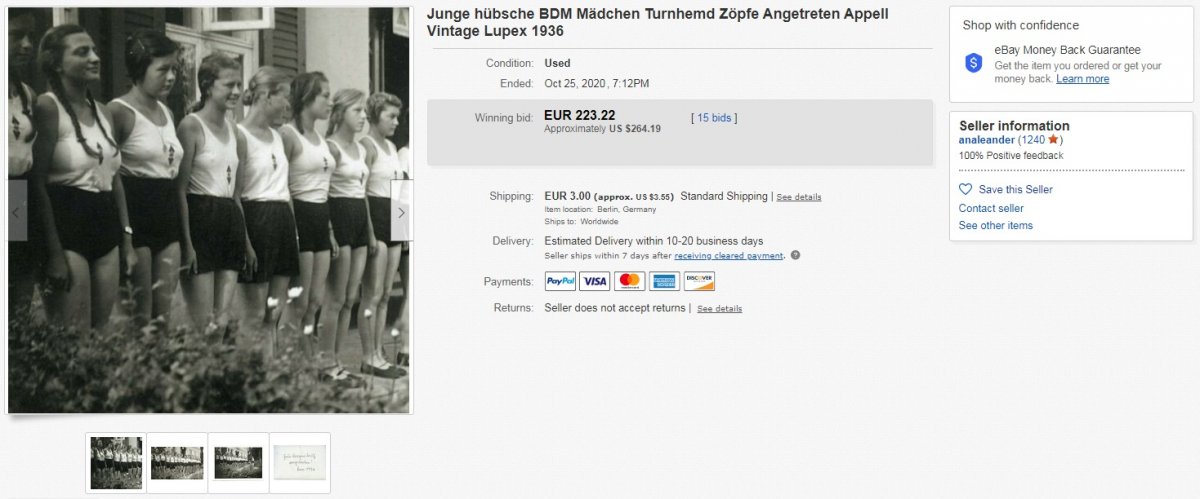1200x499 pixels.
Task: Click the Mastercard payment icon
Action: tap(629, 281)
